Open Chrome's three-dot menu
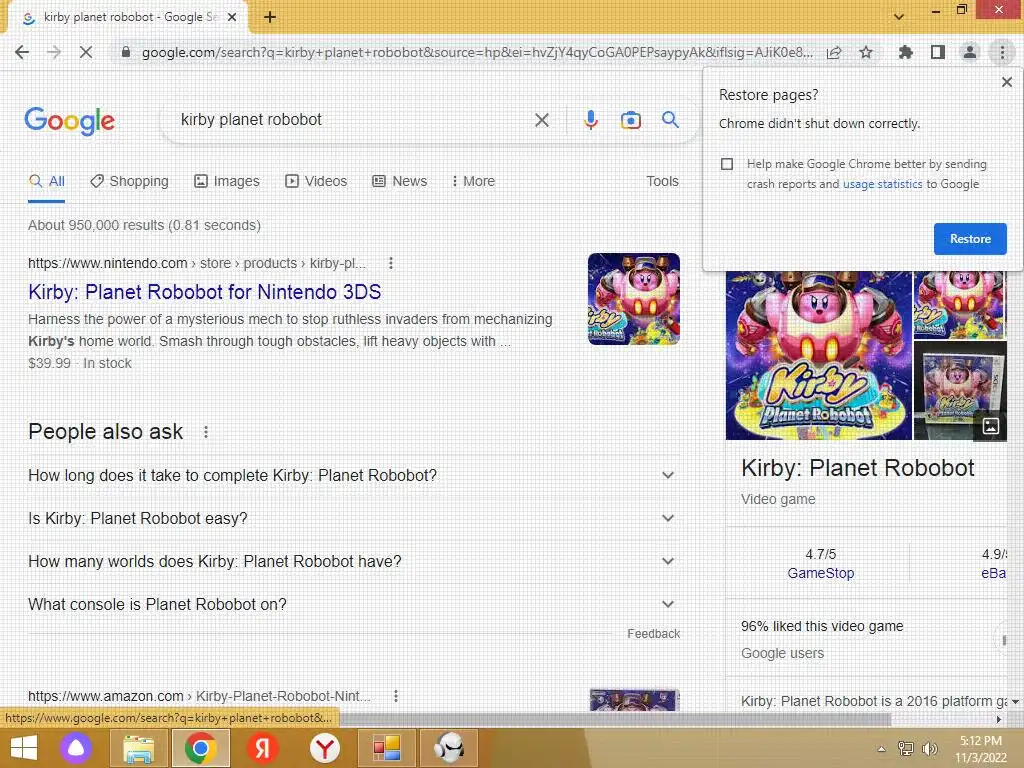1024x768 pixels. point(1002,52)
